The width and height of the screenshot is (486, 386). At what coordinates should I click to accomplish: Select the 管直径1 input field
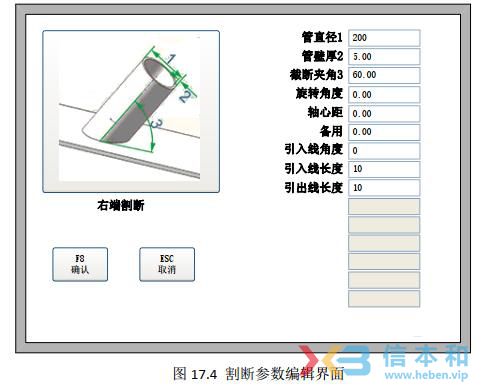click(x=384, y=38)
